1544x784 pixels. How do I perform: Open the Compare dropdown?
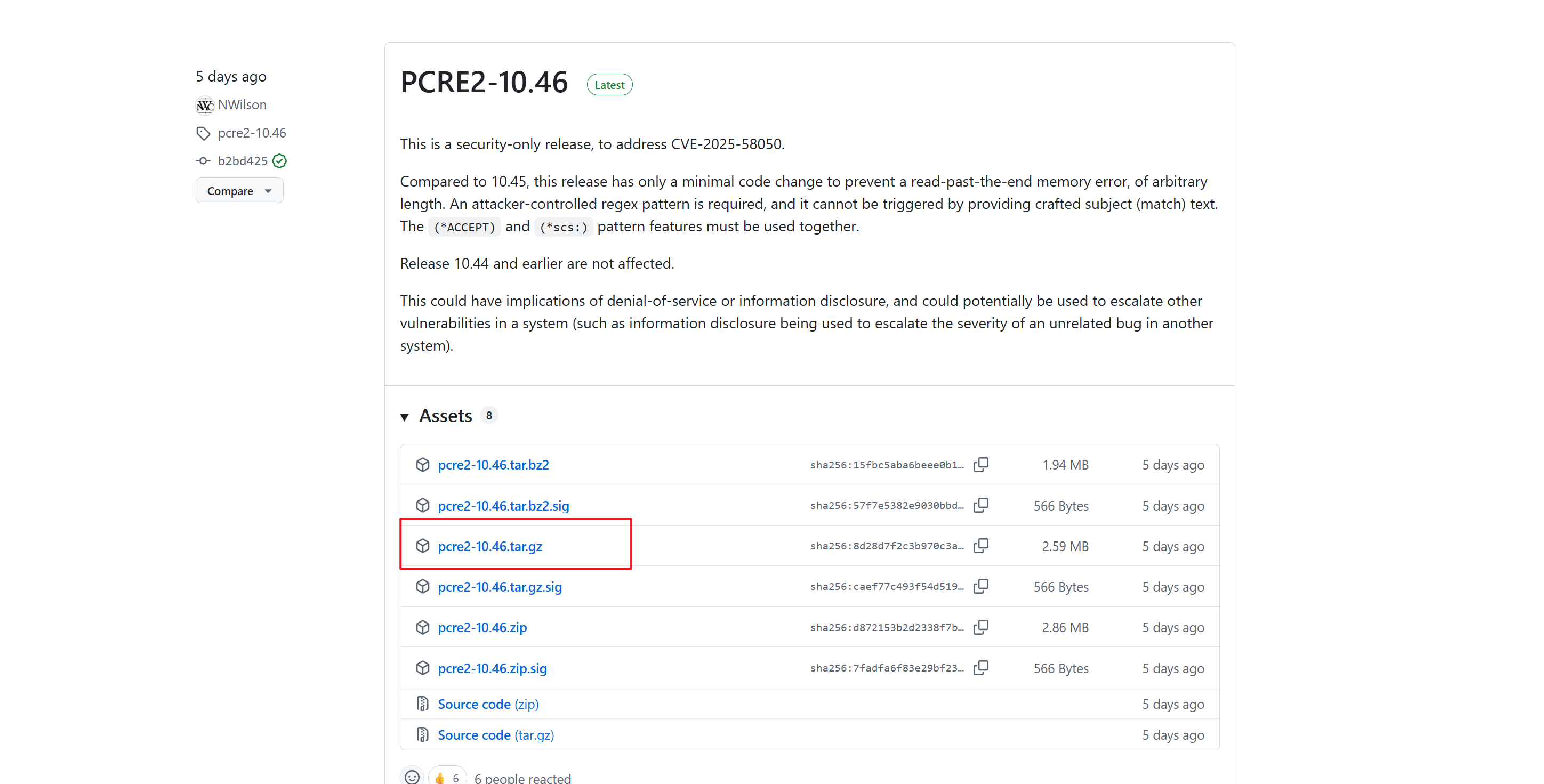(x=239, y=191)
